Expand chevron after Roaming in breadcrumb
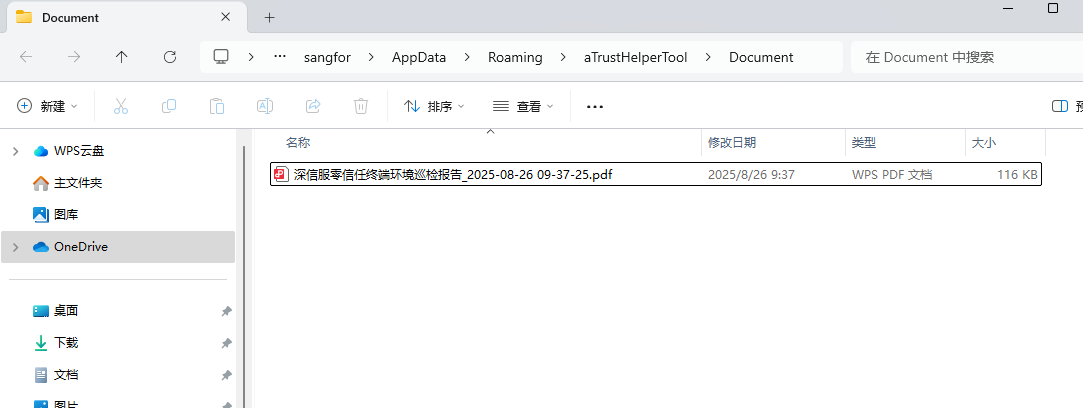Viewport: 1083px width, 408px height. [x=564, y=57]
